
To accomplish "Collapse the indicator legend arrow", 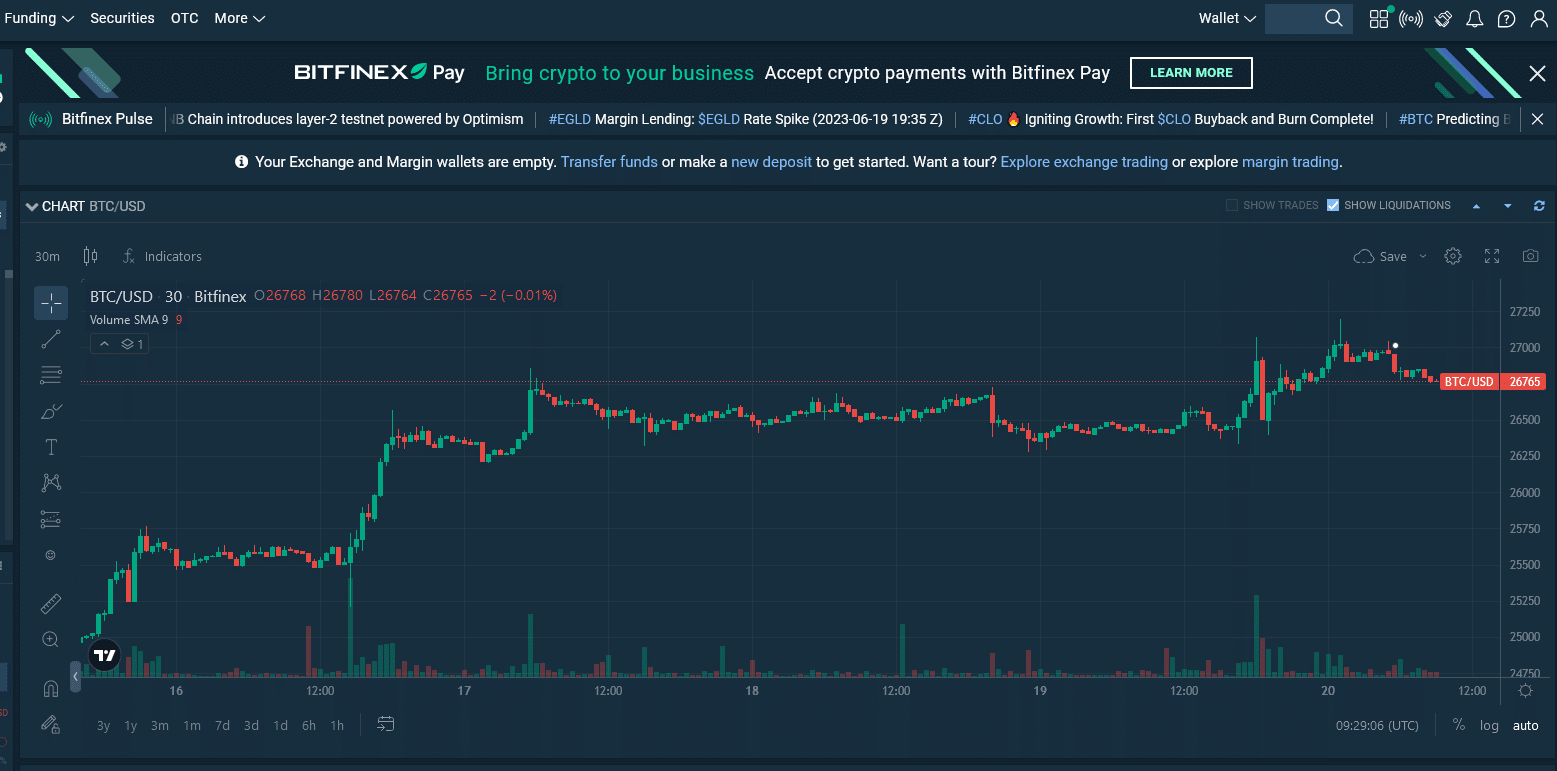I will [x=105, y=344].
